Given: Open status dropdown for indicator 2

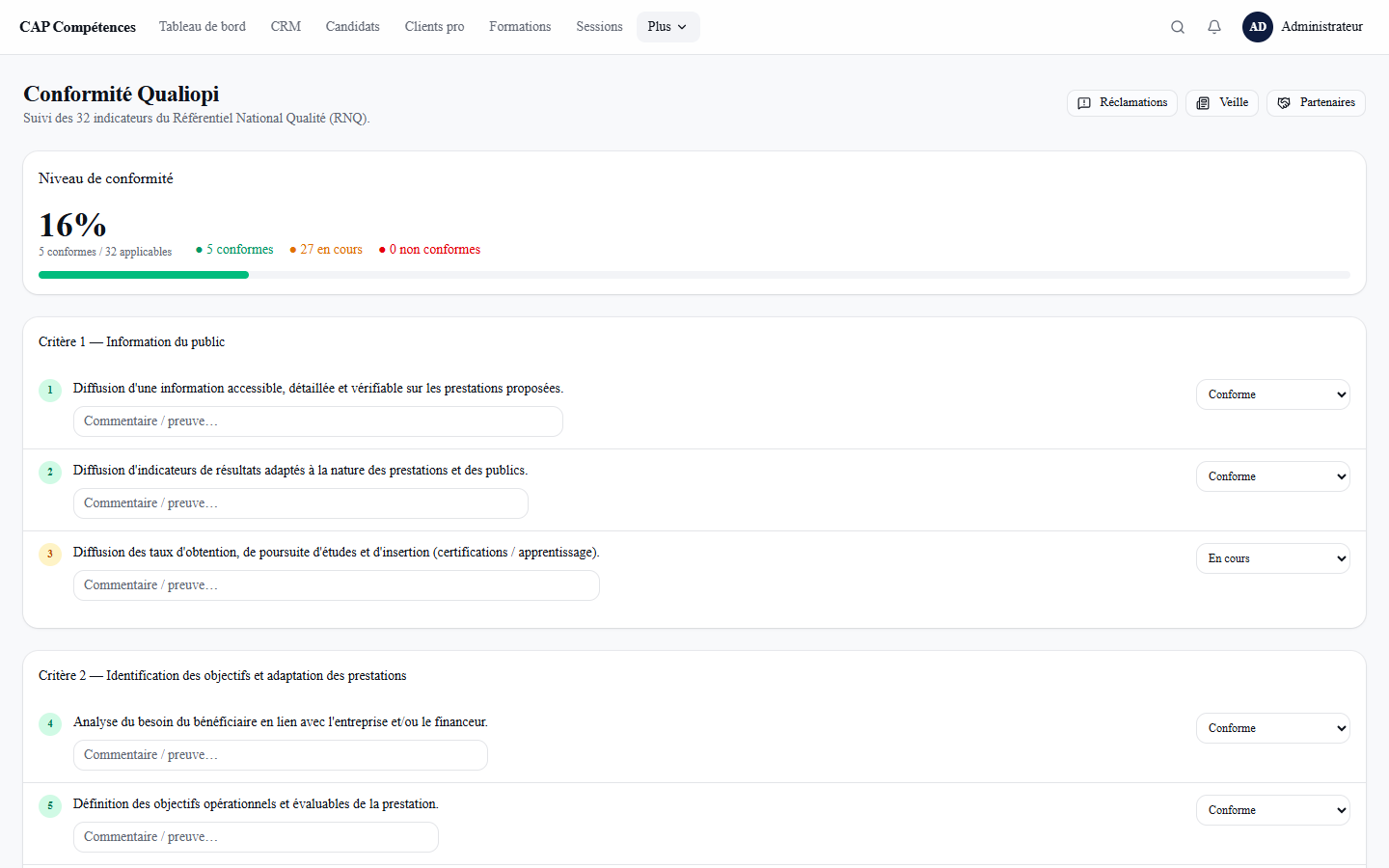Looking at the screenshot, I should click(x=1273, y=476).
